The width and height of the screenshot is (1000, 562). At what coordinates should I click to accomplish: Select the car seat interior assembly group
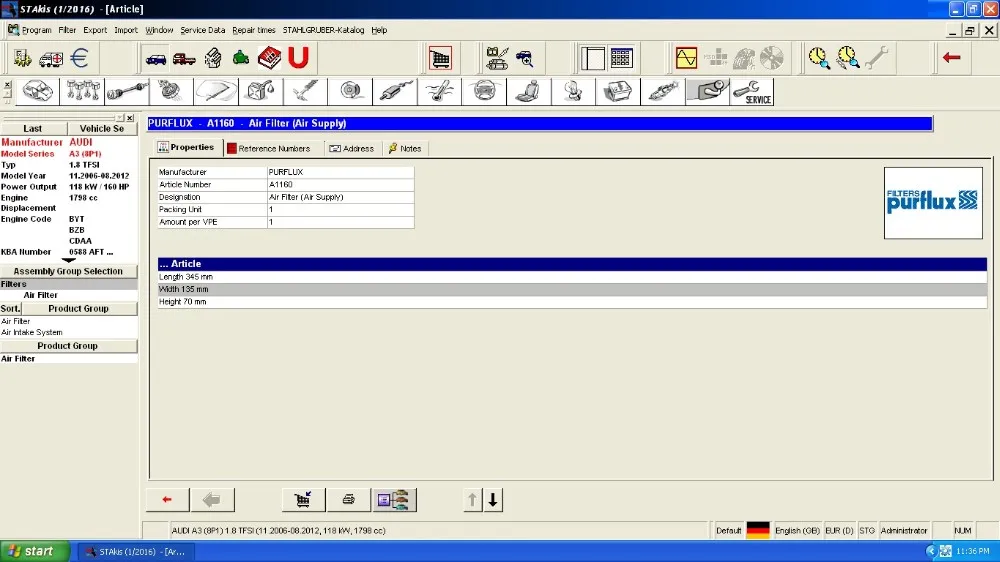coord(529,91)
